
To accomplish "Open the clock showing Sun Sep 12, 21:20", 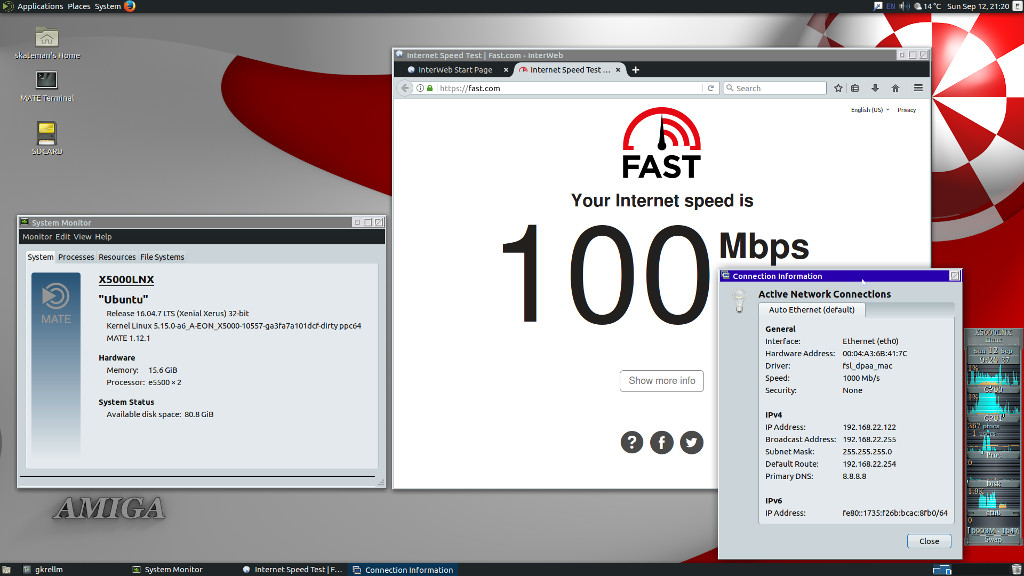I will 978,6.
